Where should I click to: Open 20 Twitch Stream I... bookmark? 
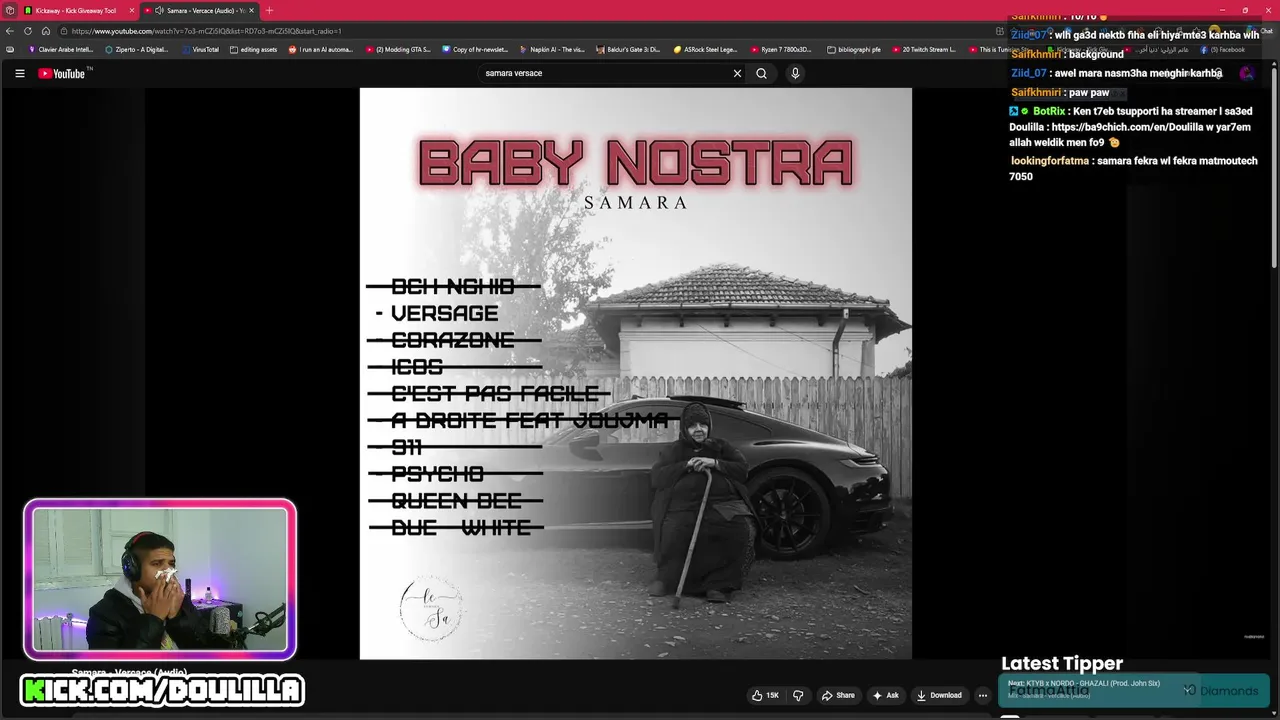924,49
